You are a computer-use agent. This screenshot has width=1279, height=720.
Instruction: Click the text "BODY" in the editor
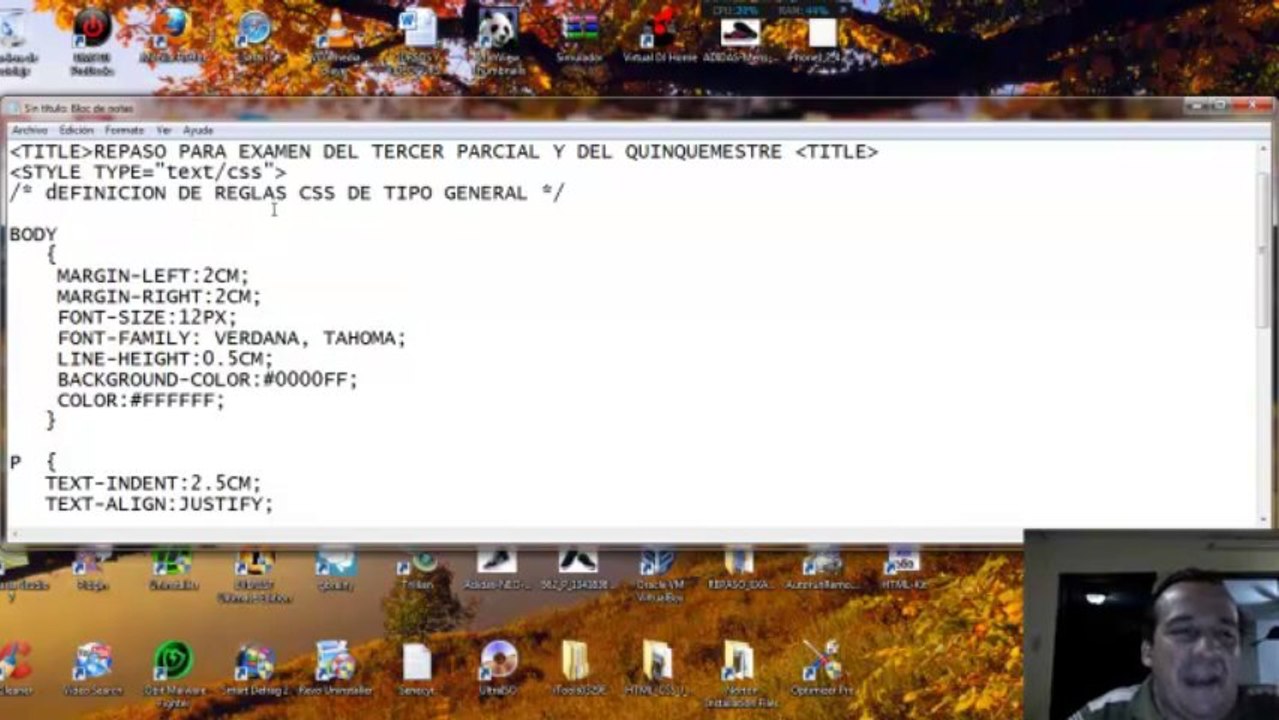pos(33,234)
